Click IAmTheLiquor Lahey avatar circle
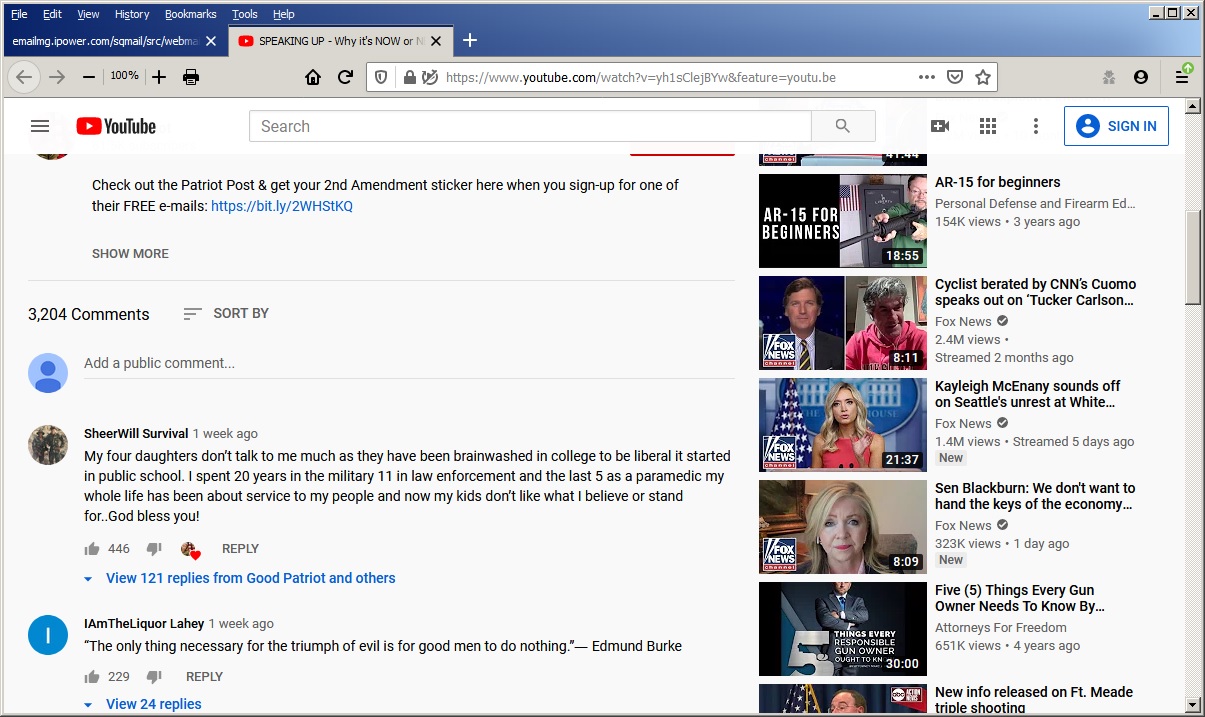Image resolution: width=1205 pixels, height=717 pixels. [48, 635]
